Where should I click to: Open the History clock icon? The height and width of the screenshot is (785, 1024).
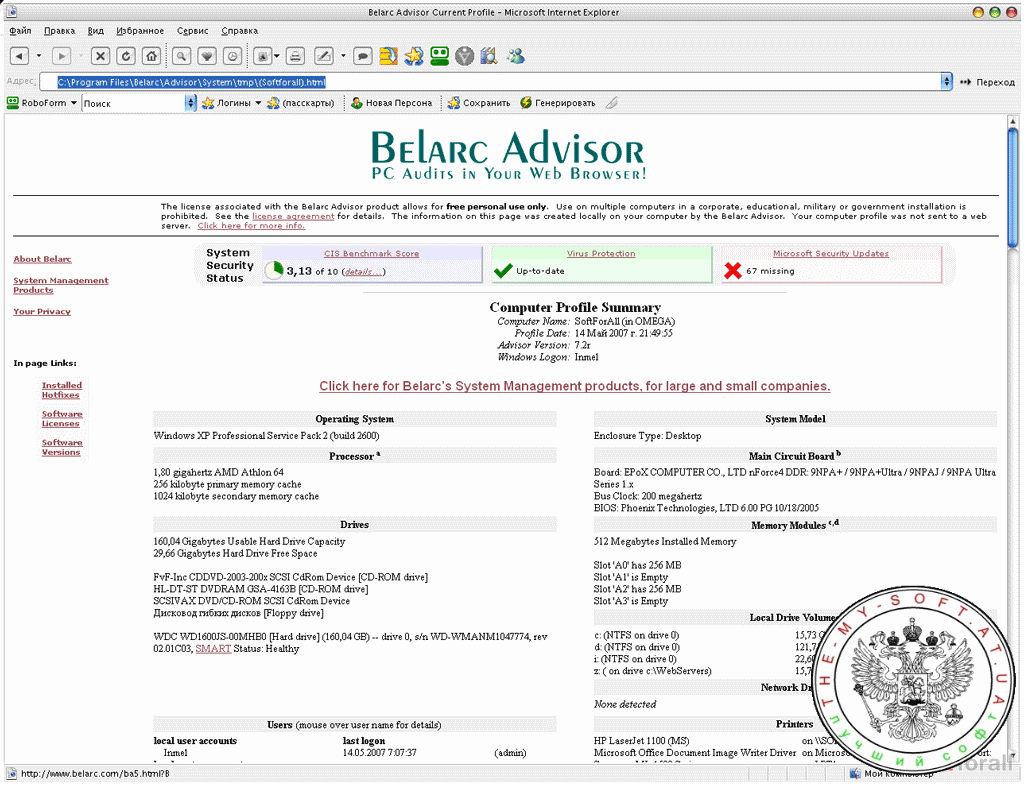pyautogui.click(x=232, y=56)
